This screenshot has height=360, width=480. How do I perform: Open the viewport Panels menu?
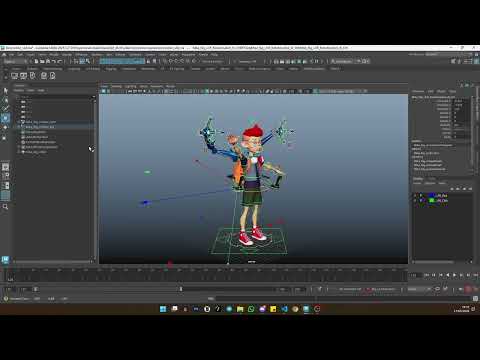click(x=170, y=86)
